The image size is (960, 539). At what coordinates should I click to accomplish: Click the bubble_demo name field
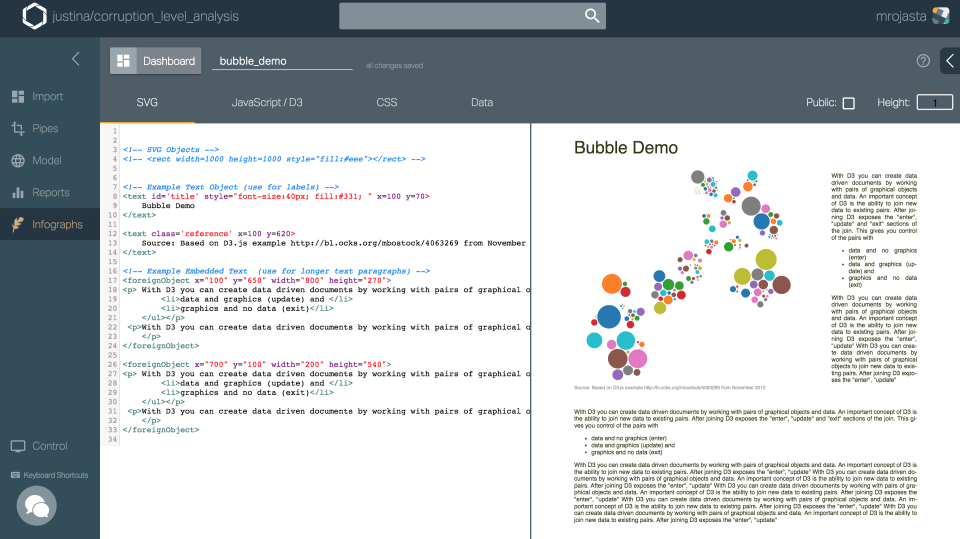(282, 61)
